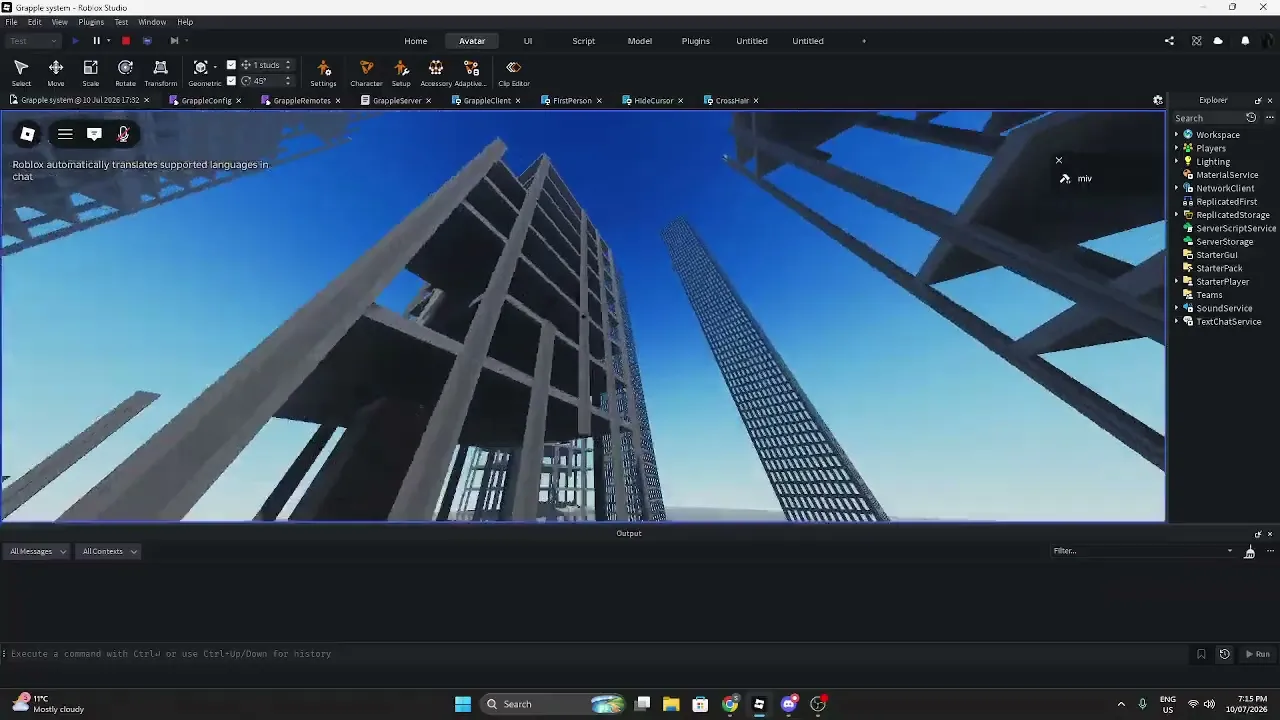Expand the Workspace tree node
This screenshot has width=1280, height=720.
(1176, 135)
